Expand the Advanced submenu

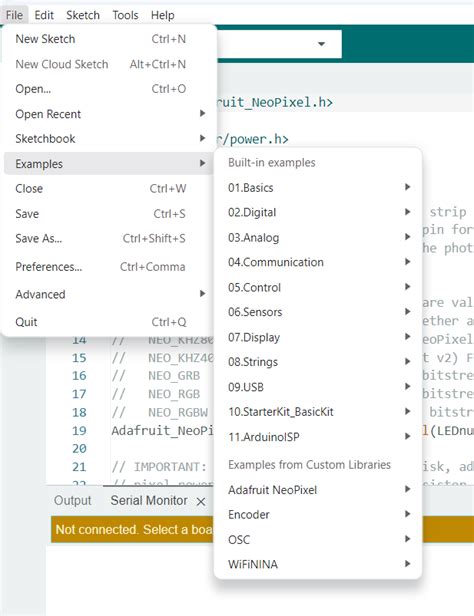pos(109,294)
